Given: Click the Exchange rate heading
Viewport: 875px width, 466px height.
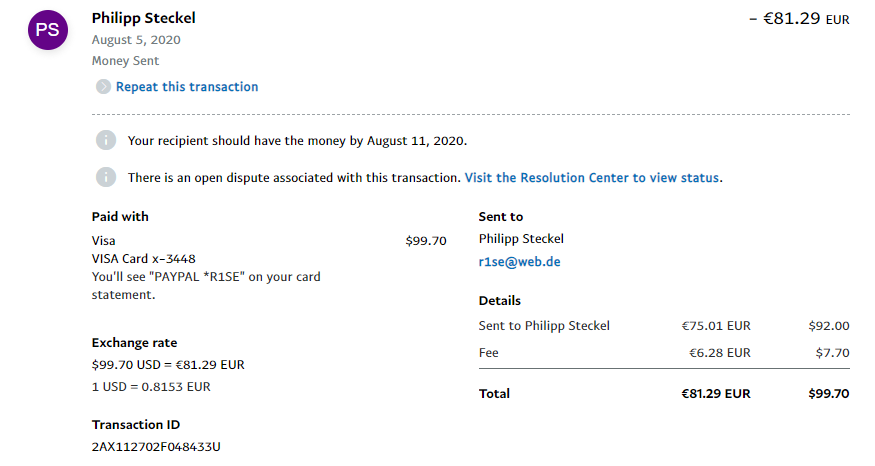Looking at the screenshot, I should tap(134, 342).
